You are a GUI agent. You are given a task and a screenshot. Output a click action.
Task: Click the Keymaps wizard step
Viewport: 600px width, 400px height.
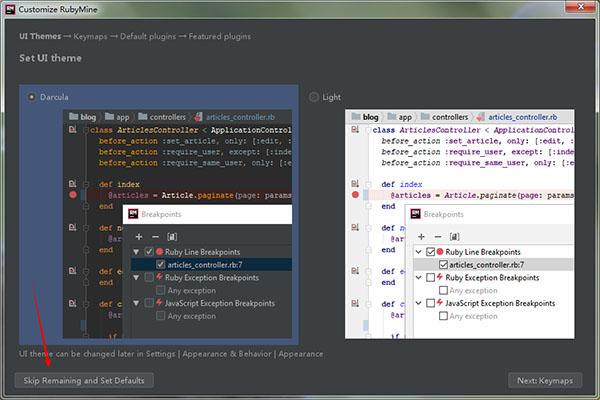pyautogui.click(x=90, y=36)
